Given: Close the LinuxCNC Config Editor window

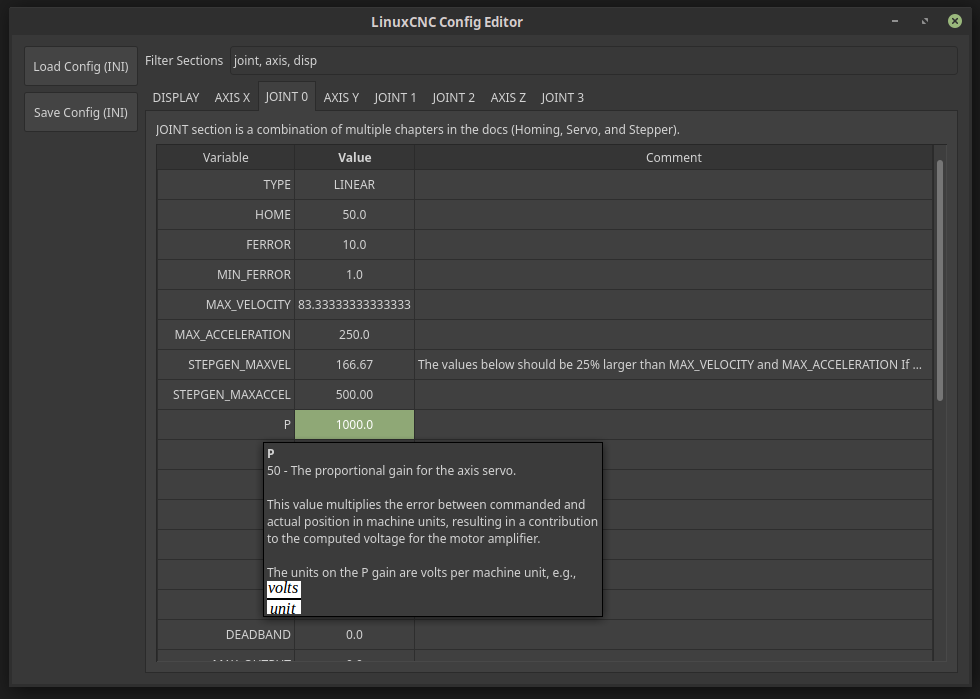Looking at the screenshot, I should click(955, 21).
